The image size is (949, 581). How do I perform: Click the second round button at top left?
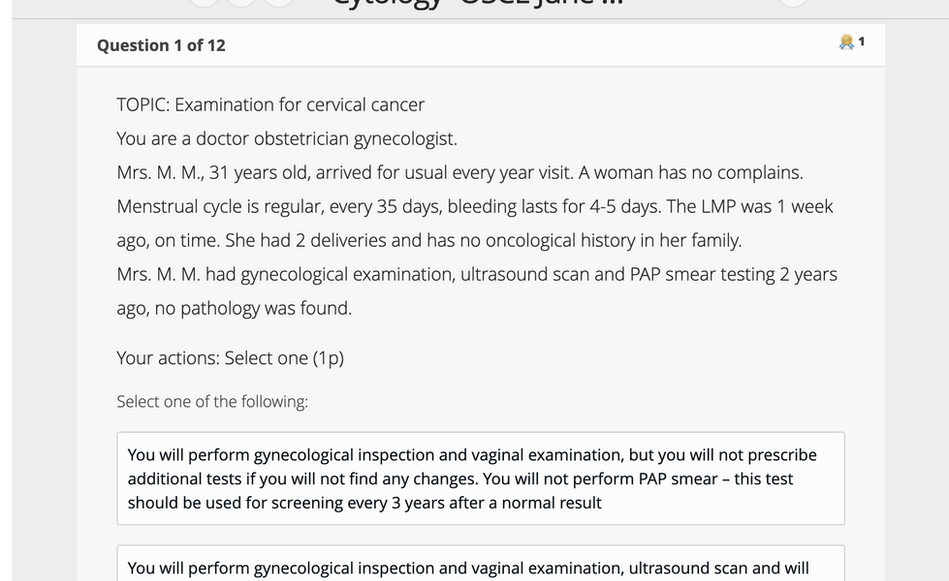[x=241, y=2]
